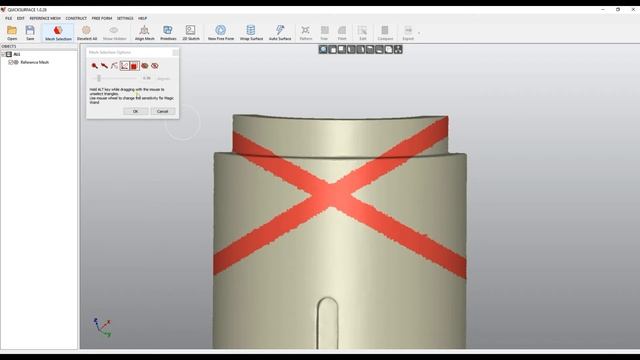Click the seventh view orientation icon
This screenshot has height=360, width=640.
pos(380,49)
